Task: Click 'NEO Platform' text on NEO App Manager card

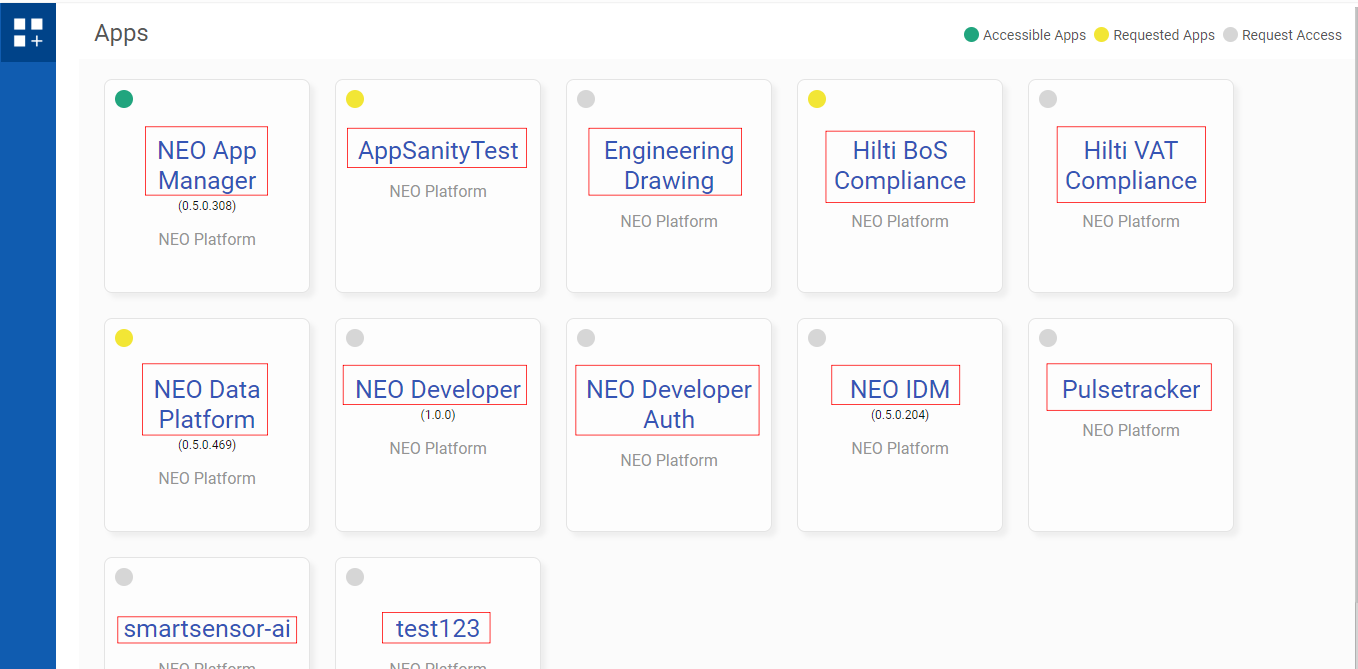Action: point(207,239)
